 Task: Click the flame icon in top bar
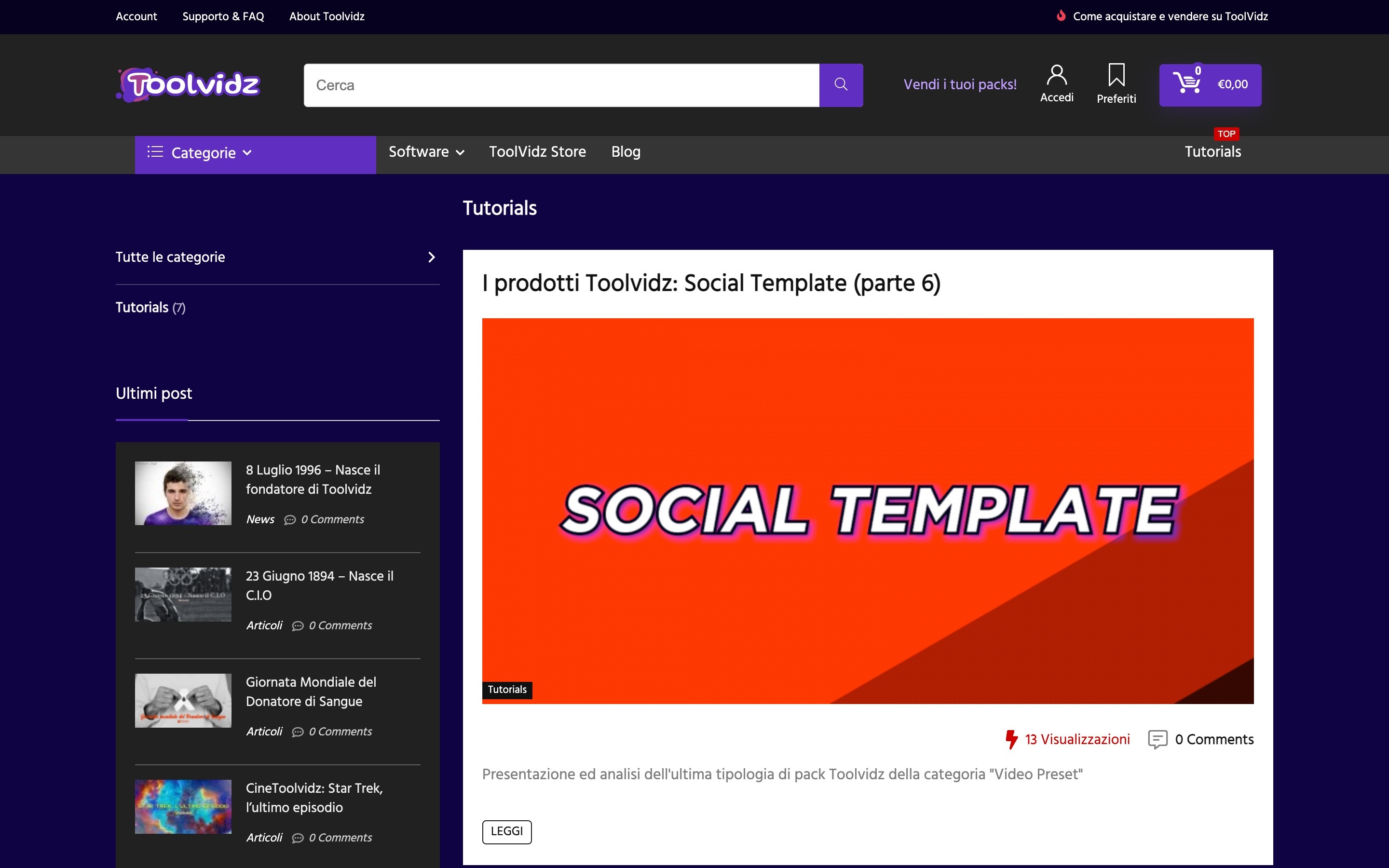point(1061,16)
